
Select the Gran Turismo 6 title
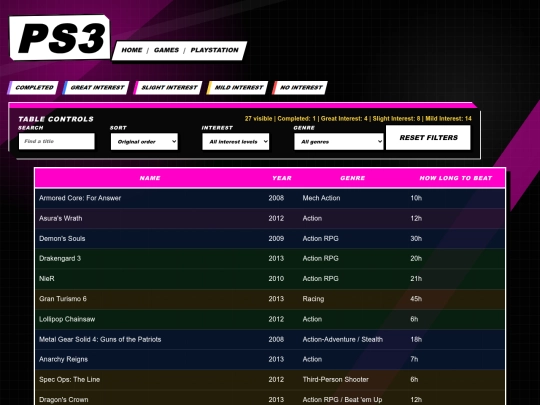point(63,299)
